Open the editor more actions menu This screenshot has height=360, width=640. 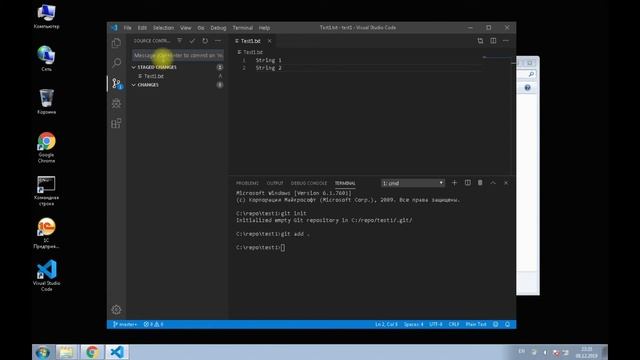[506, 41]
